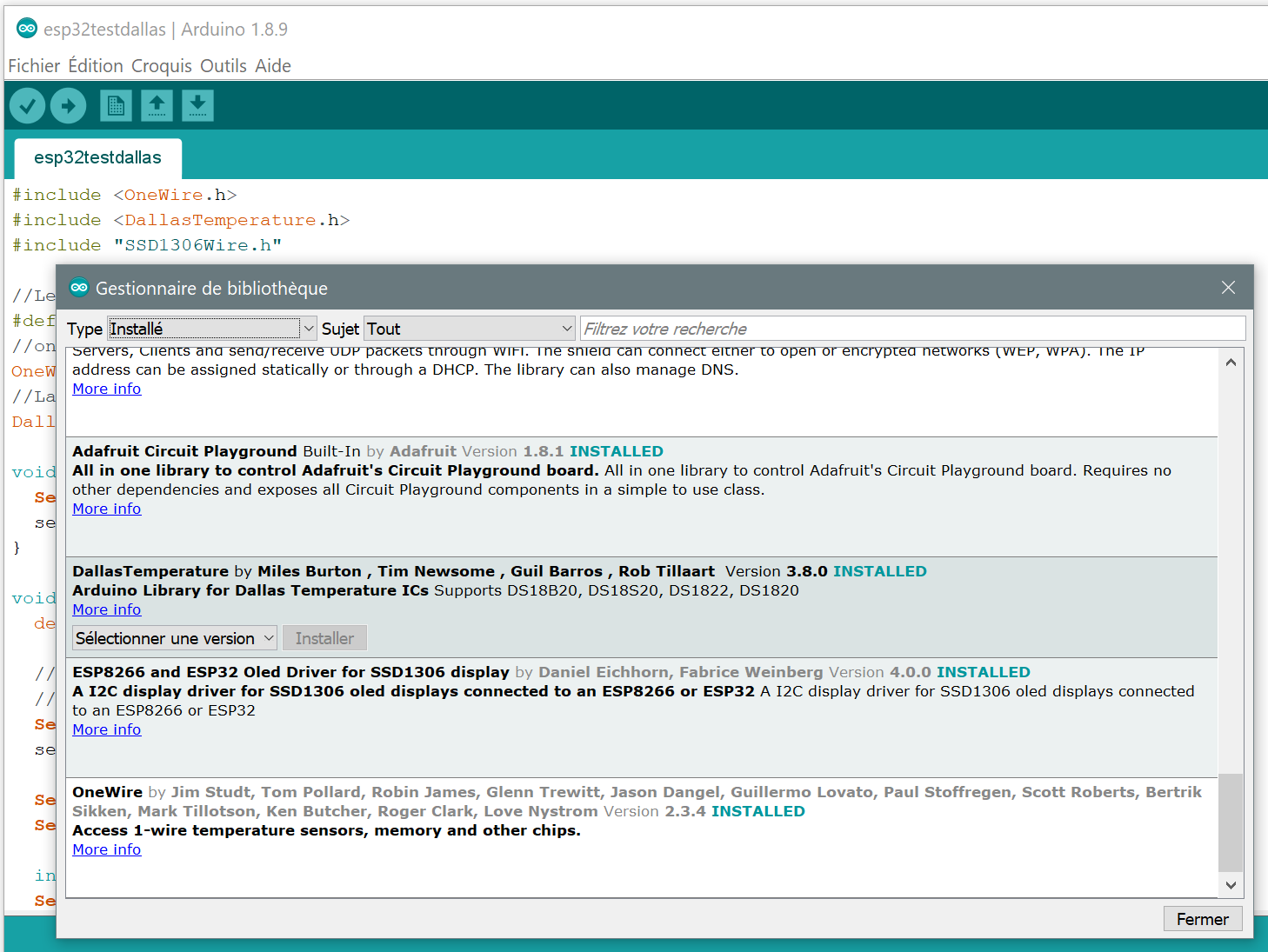The height and width of the screenshot is (952, 1268).
Task: Save the sketch with the Save icon
Action: point(197,106)
